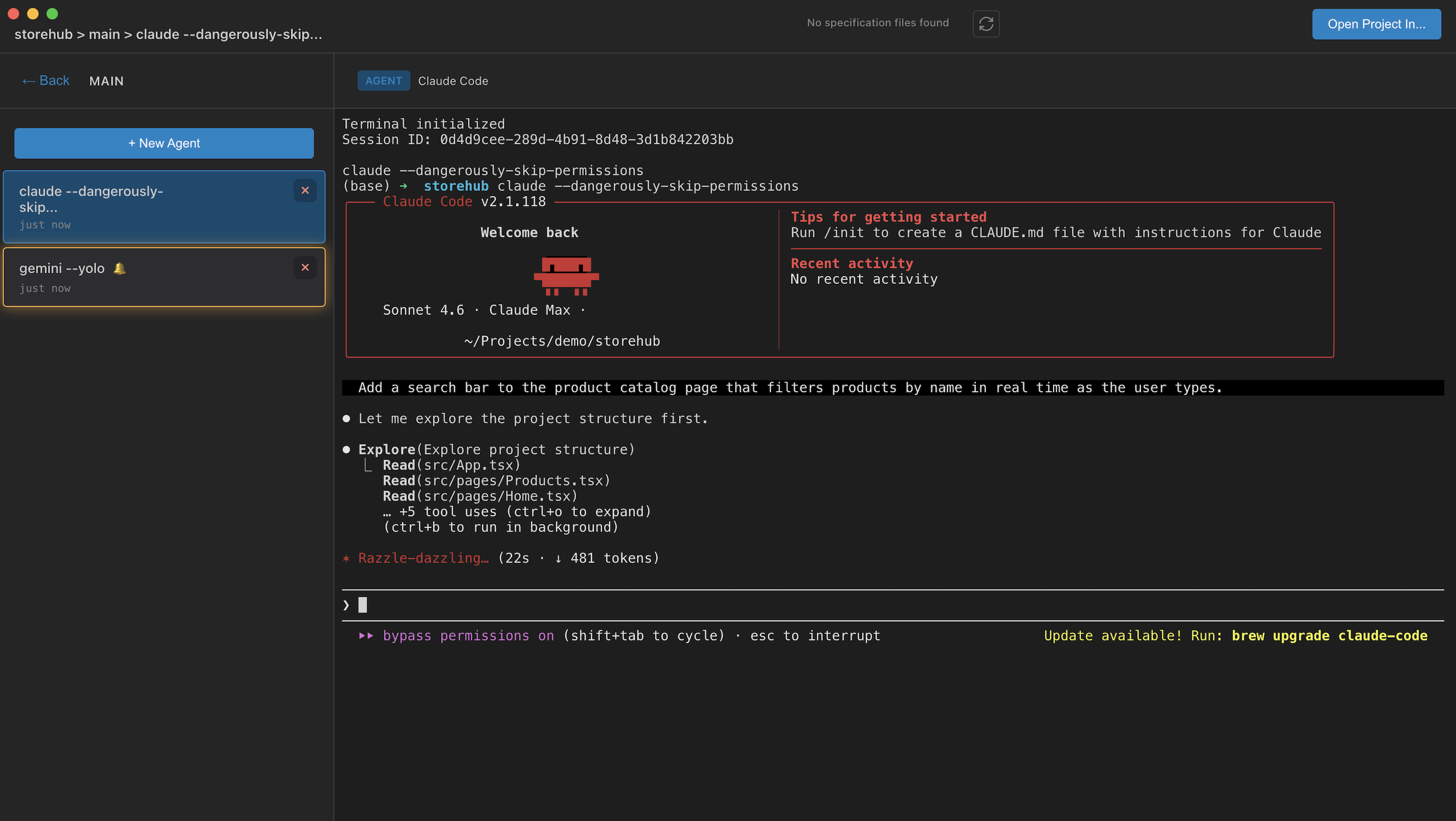Click the red Razzle-dazzling spinner asterisk

[x=346, y=558]
